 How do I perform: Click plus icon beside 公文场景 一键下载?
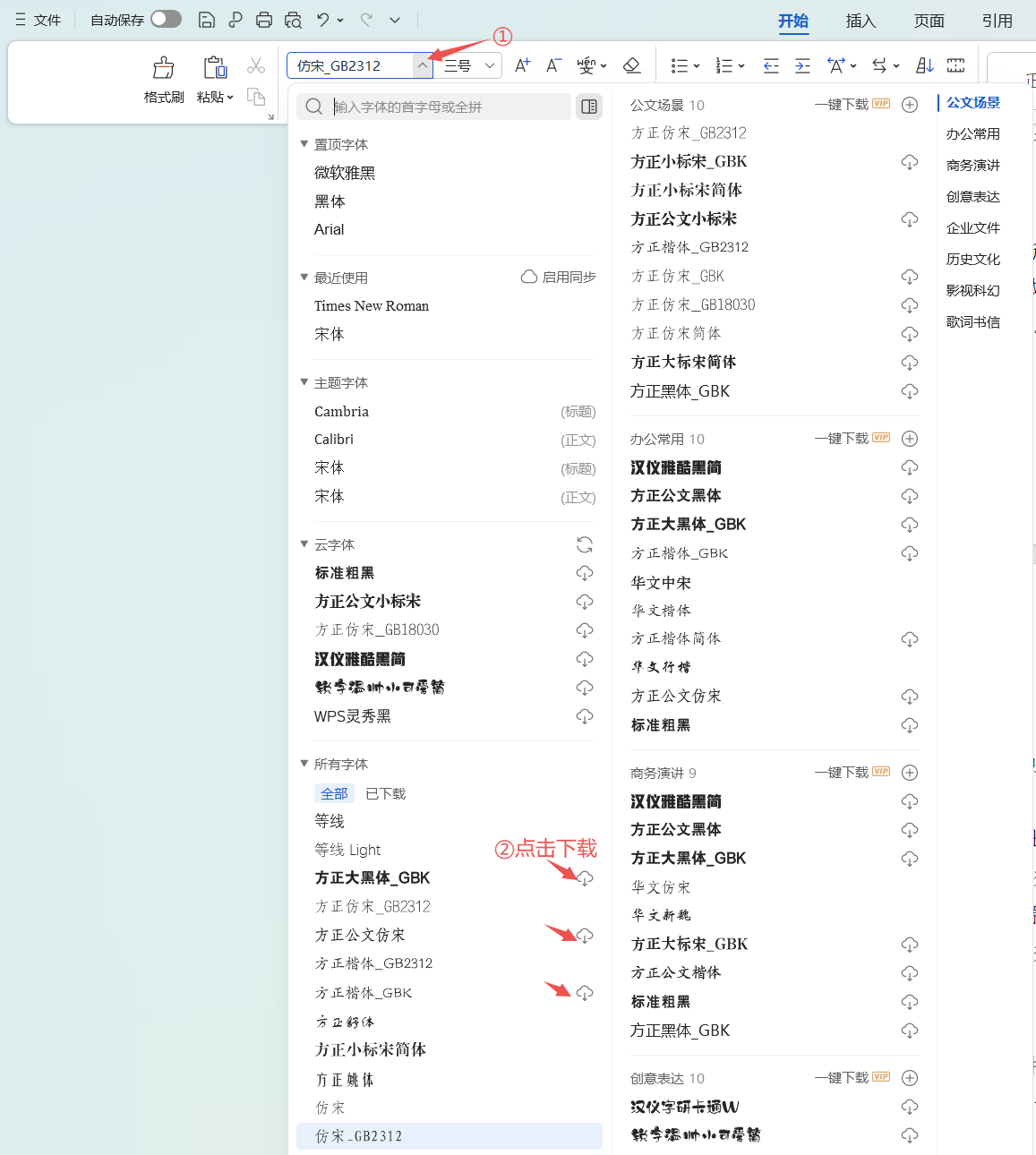pyautogui.click(x=910, y=105)
